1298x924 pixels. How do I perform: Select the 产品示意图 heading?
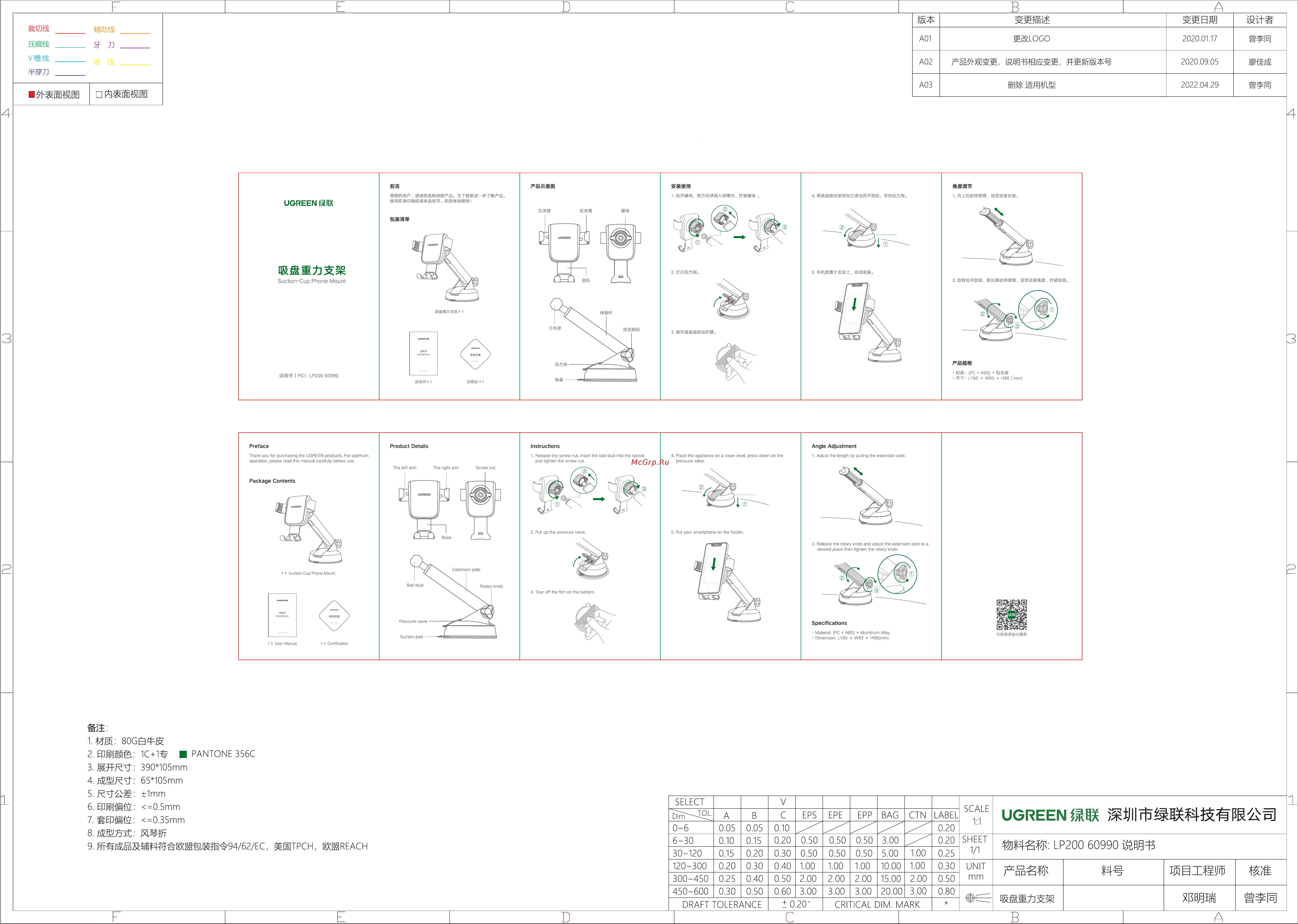(x=543, y=186)
